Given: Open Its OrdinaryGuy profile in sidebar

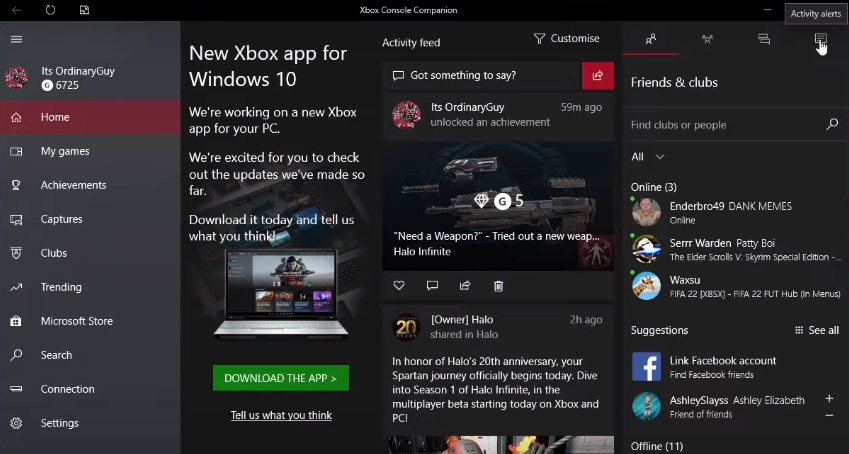Looking at the screenshot, I should point(90,78).
